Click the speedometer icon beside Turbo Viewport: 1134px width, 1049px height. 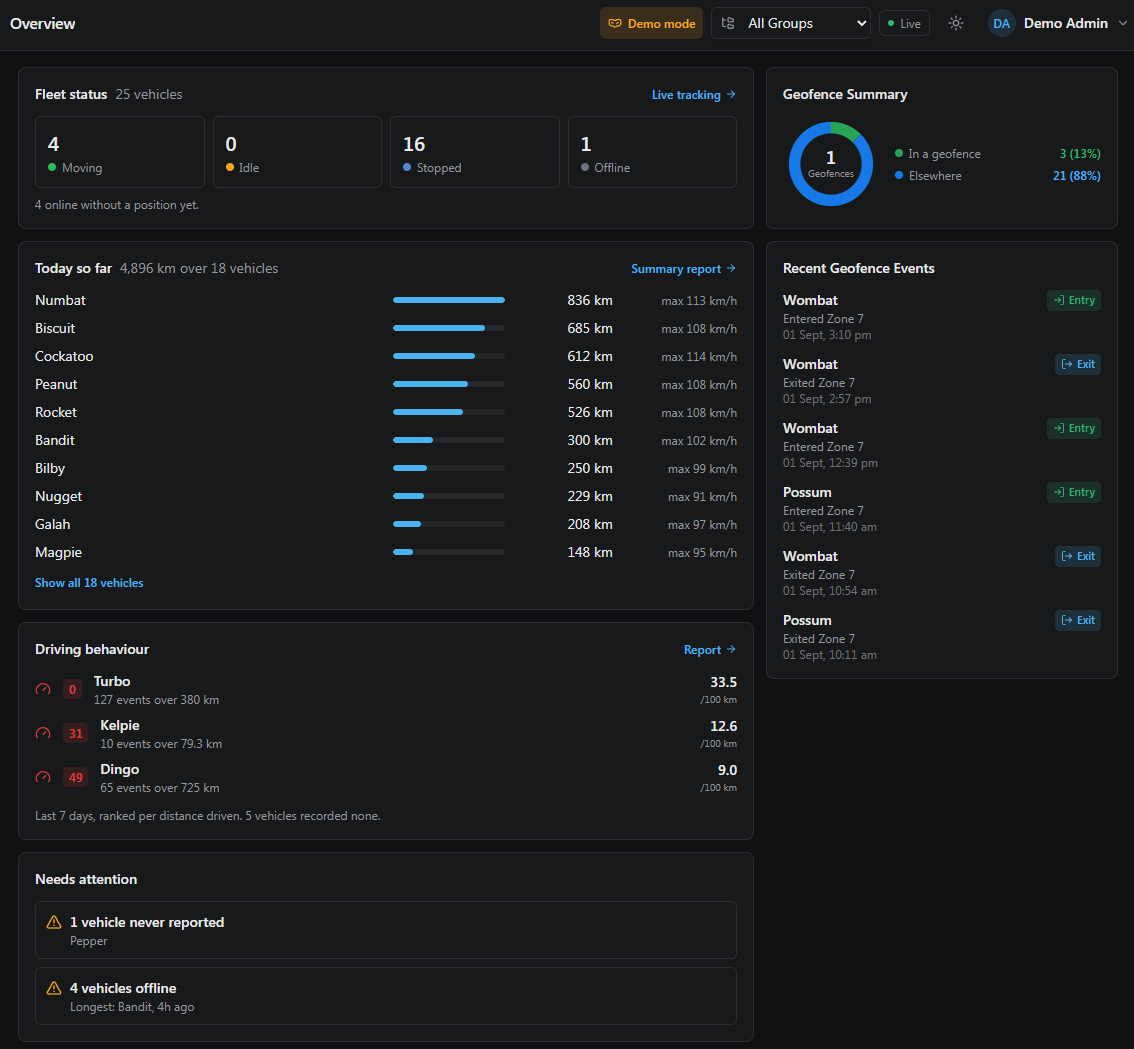[43, 689]
